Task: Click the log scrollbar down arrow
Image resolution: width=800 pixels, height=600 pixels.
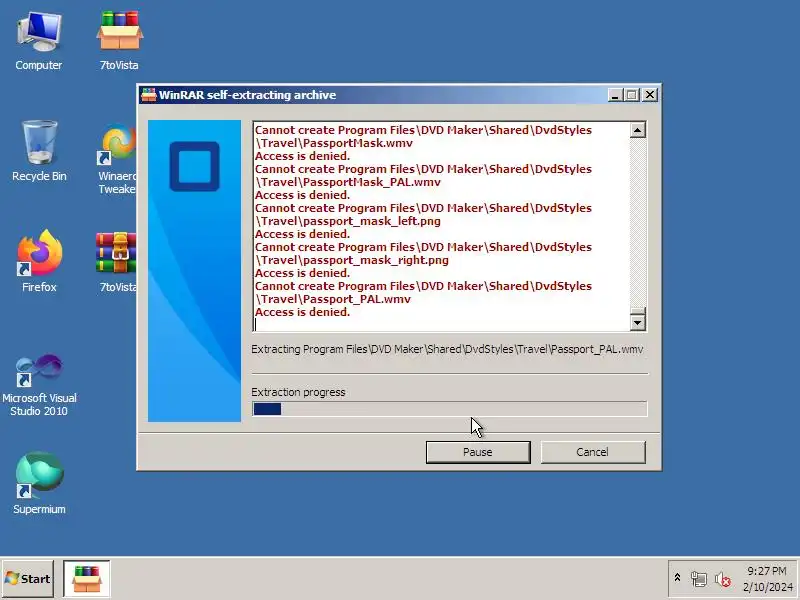Action: click(637, 322)
